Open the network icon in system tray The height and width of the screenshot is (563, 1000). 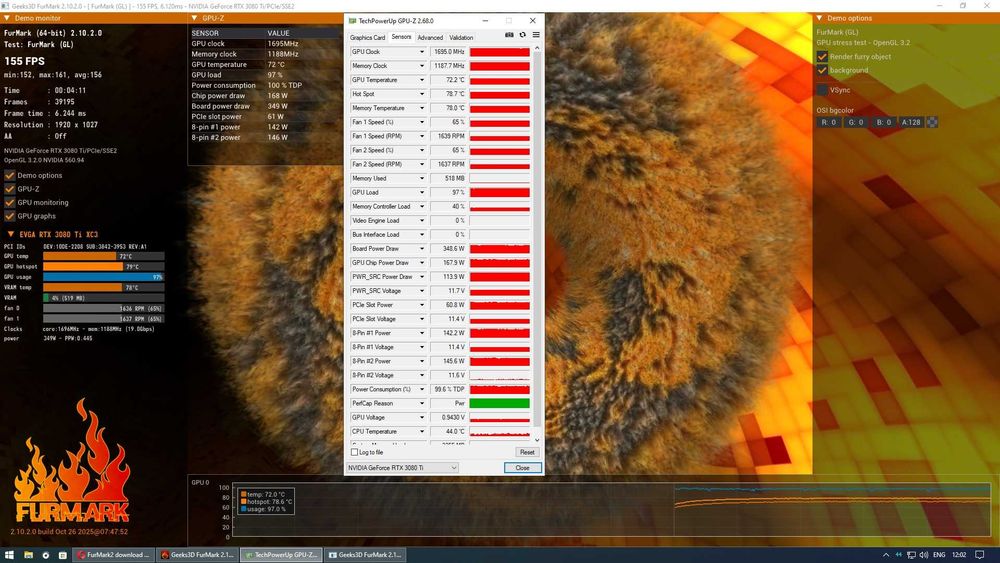pyautogui.click(x=911, y=555)
